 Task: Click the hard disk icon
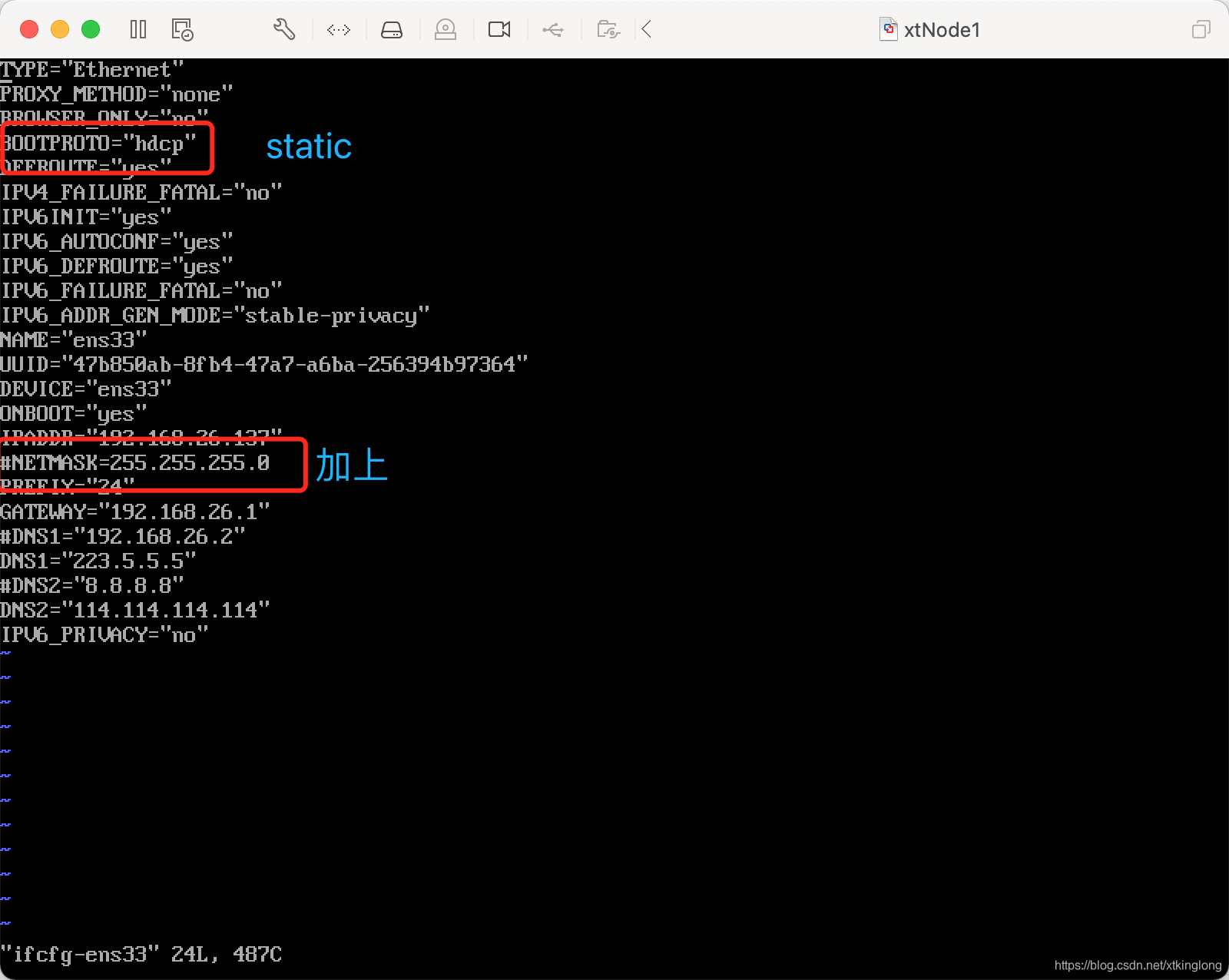(392, 30)
